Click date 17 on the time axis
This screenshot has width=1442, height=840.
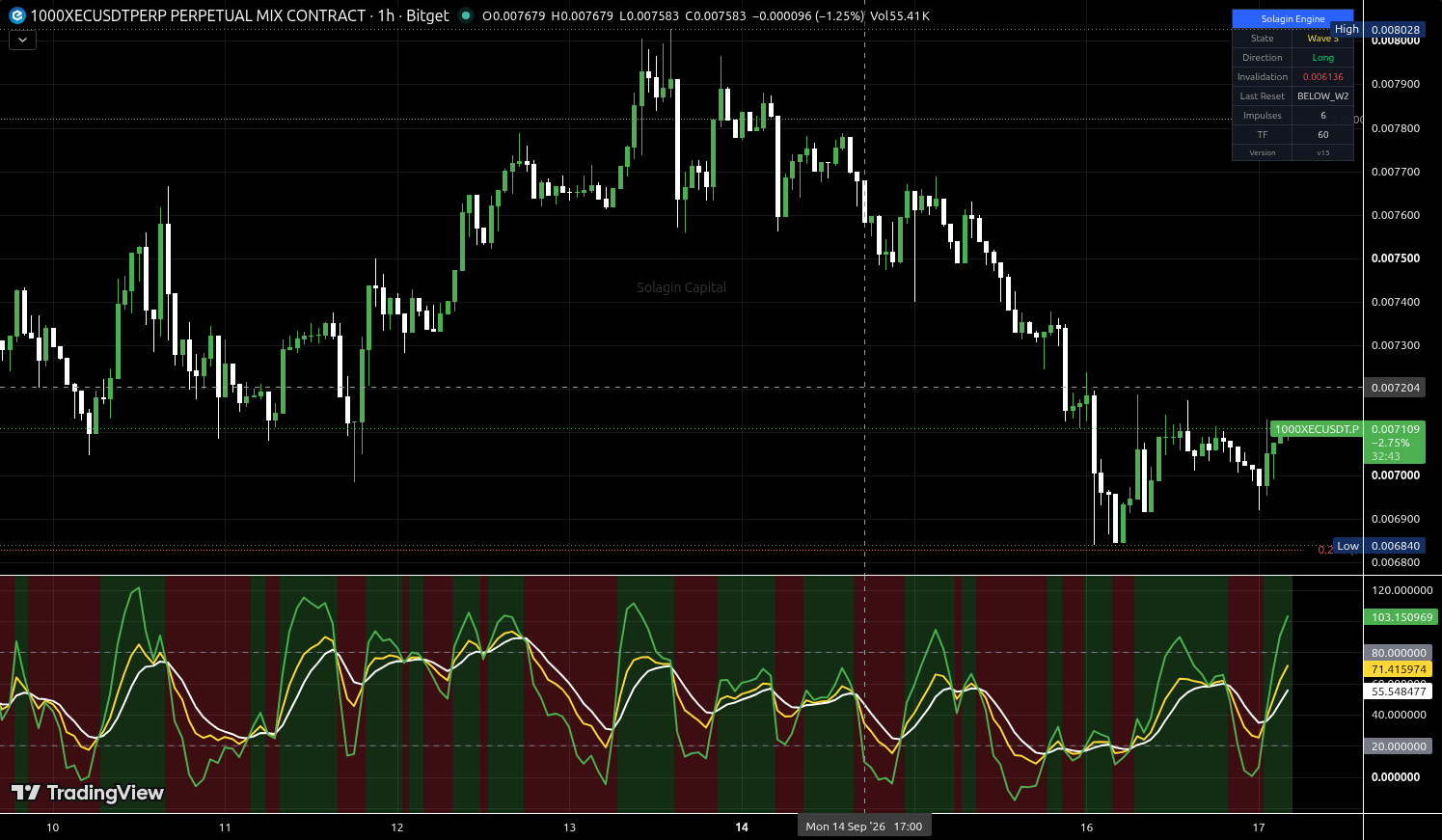[1259, 826]
